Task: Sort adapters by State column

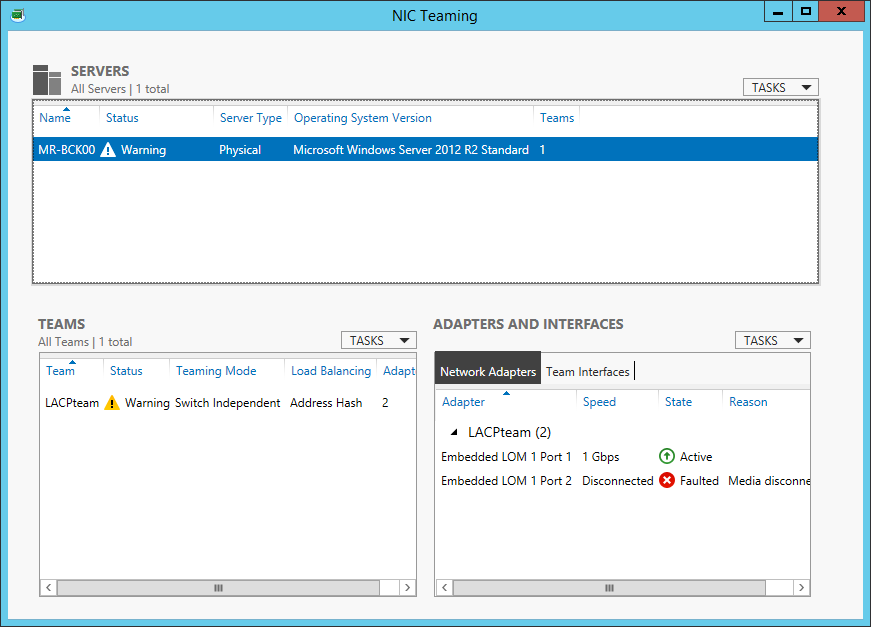Action: tap(678, 402)
